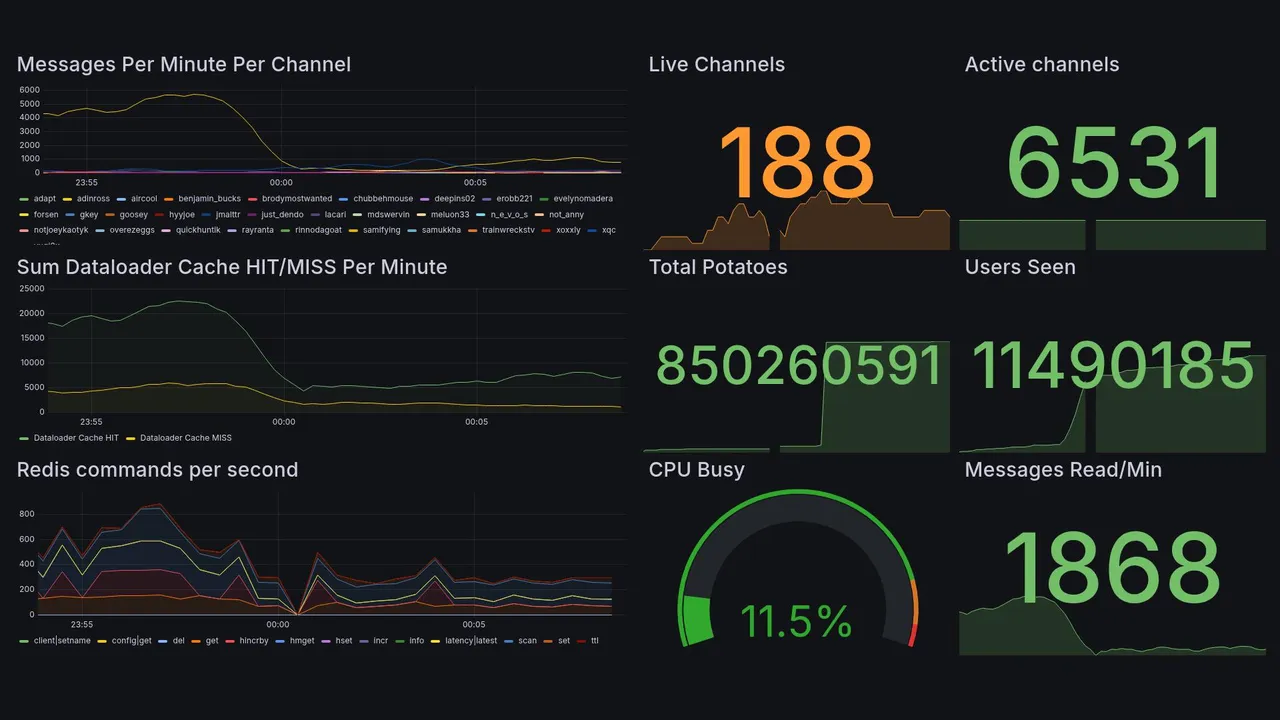Image resolution: width=1280 pixels, height=720 pixels.
Task: Select xoxxly in the channel legend
Action: click(x=561, y=231)
